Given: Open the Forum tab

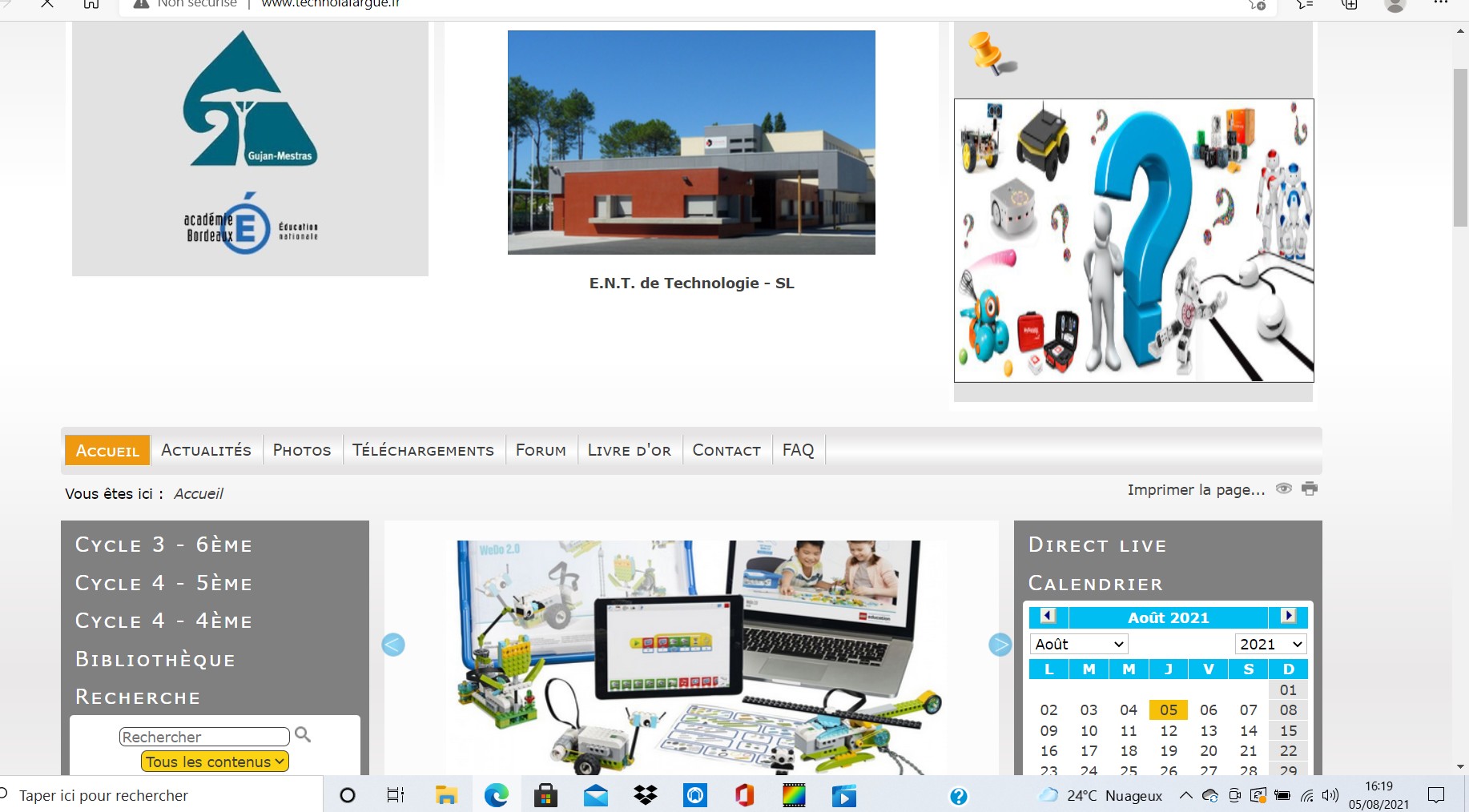Looking at the screenshot, I should (541, 450).
